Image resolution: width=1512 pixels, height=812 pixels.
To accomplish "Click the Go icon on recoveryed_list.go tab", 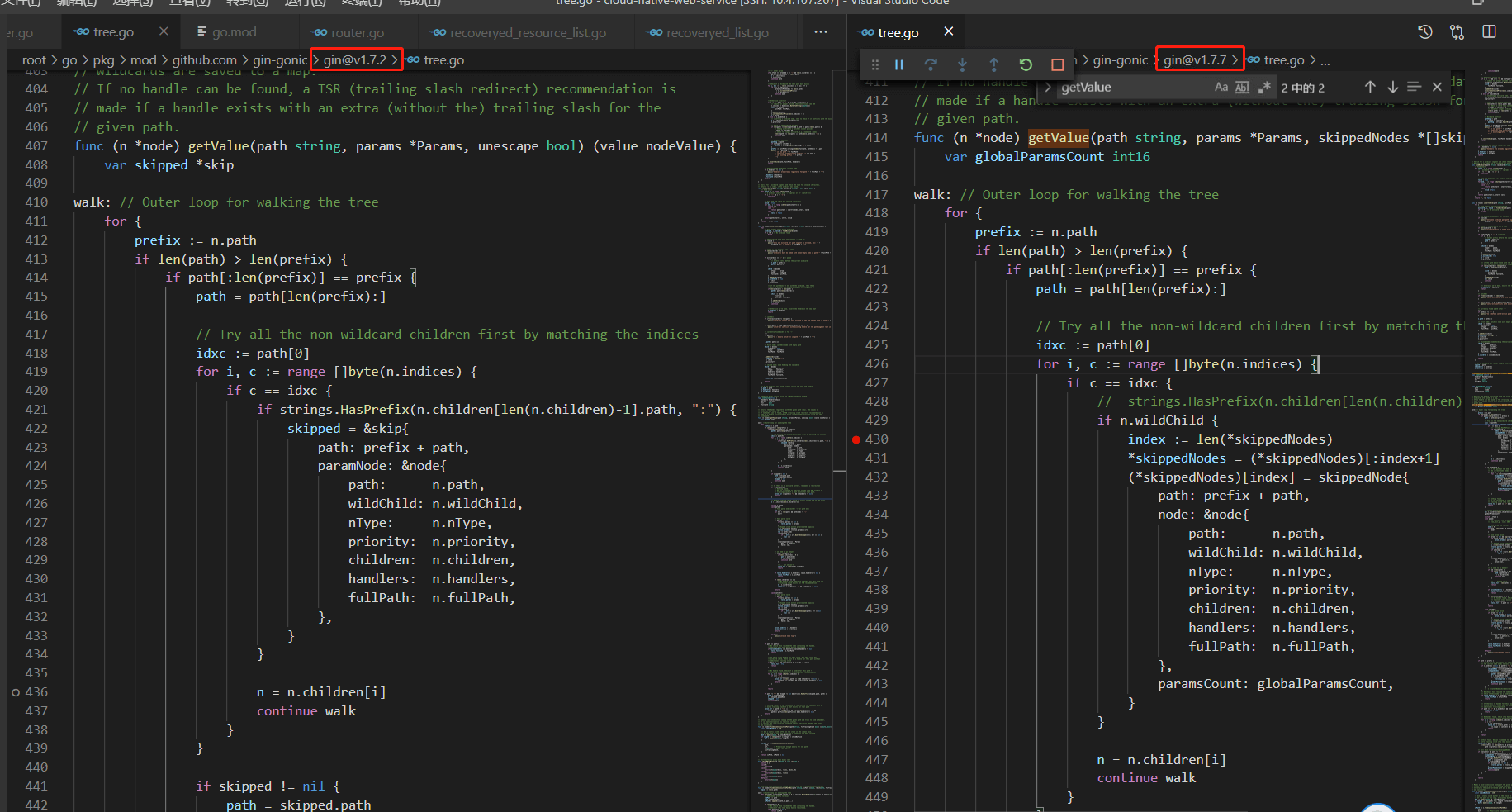I will tap(656, 32).
